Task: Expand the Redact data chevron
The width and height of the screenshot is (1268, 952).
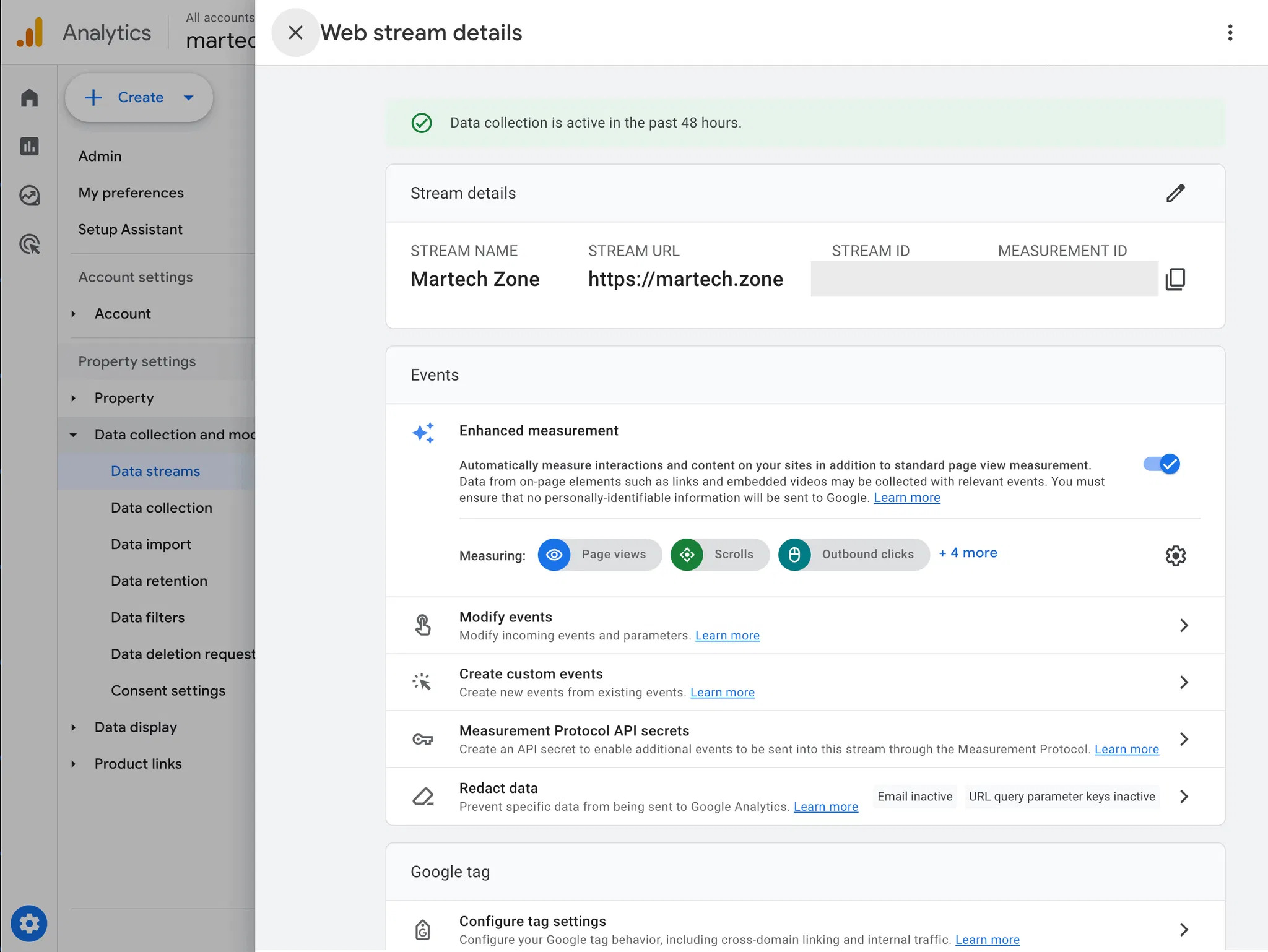Action: (1183, 797)
